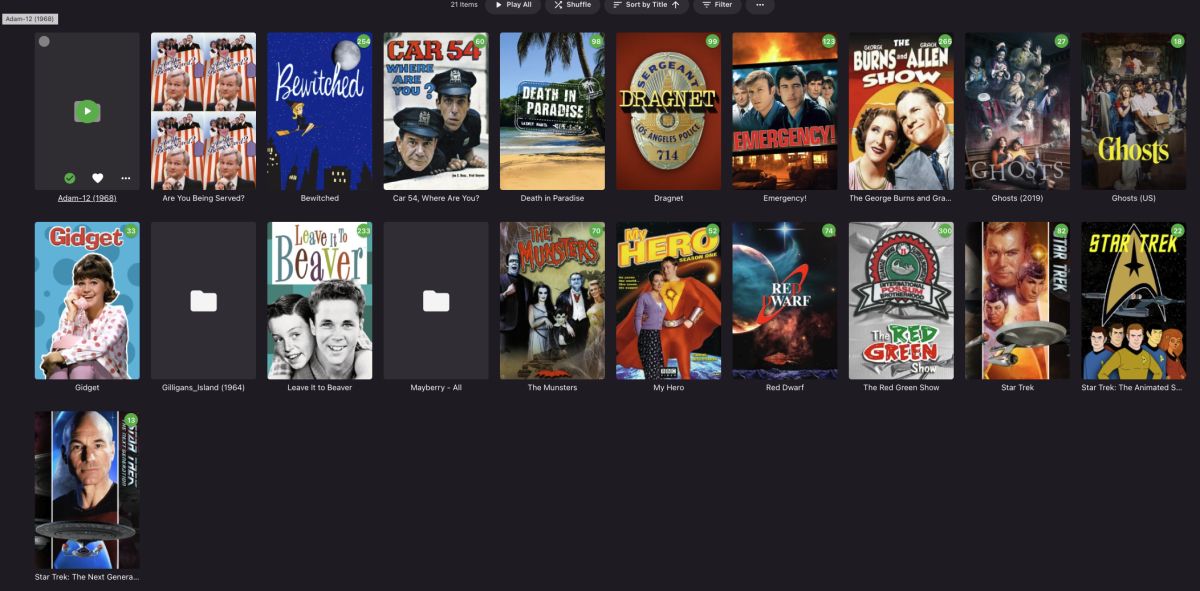Click the 98 badge on Death in Paradise
Image resolution: width=1200 pixels, height=591 pixels.
pyautogui.click(x=596, y=41)
